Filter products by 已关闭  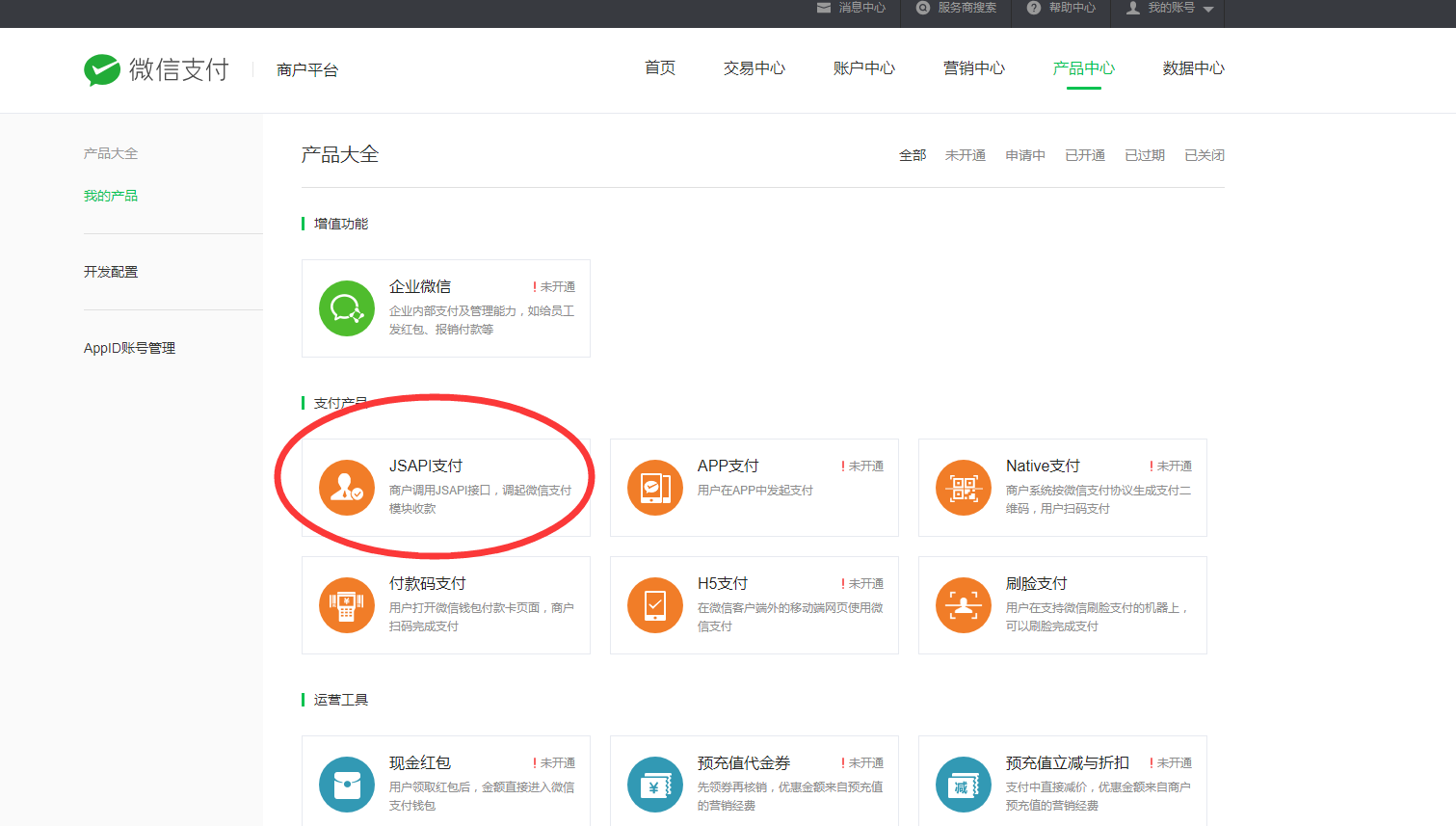[1205, 155]
